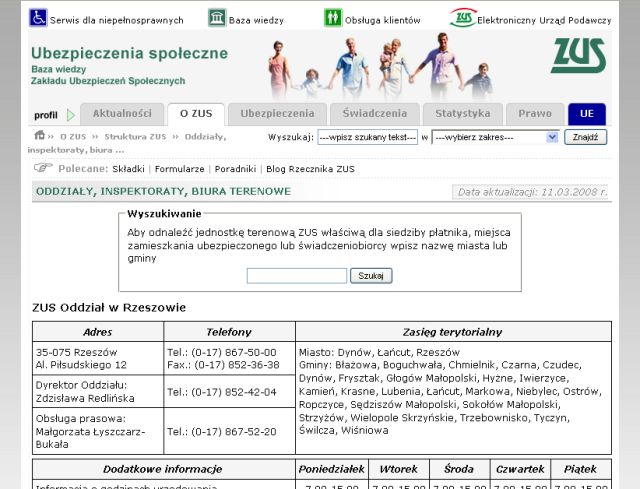Open the blue UE tab
Image resolution: width=640 pixels, height=489 pixels.
[586, 114]
